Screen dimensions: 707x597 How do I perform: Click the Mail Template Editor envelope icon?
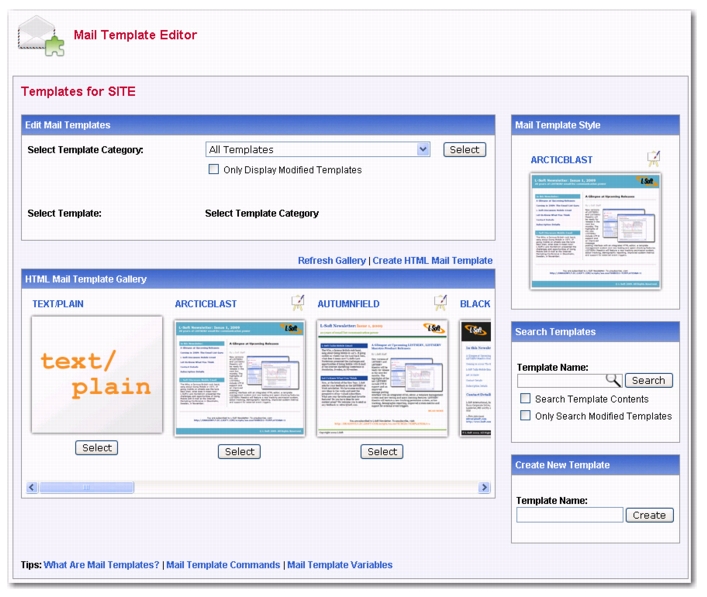38,35
